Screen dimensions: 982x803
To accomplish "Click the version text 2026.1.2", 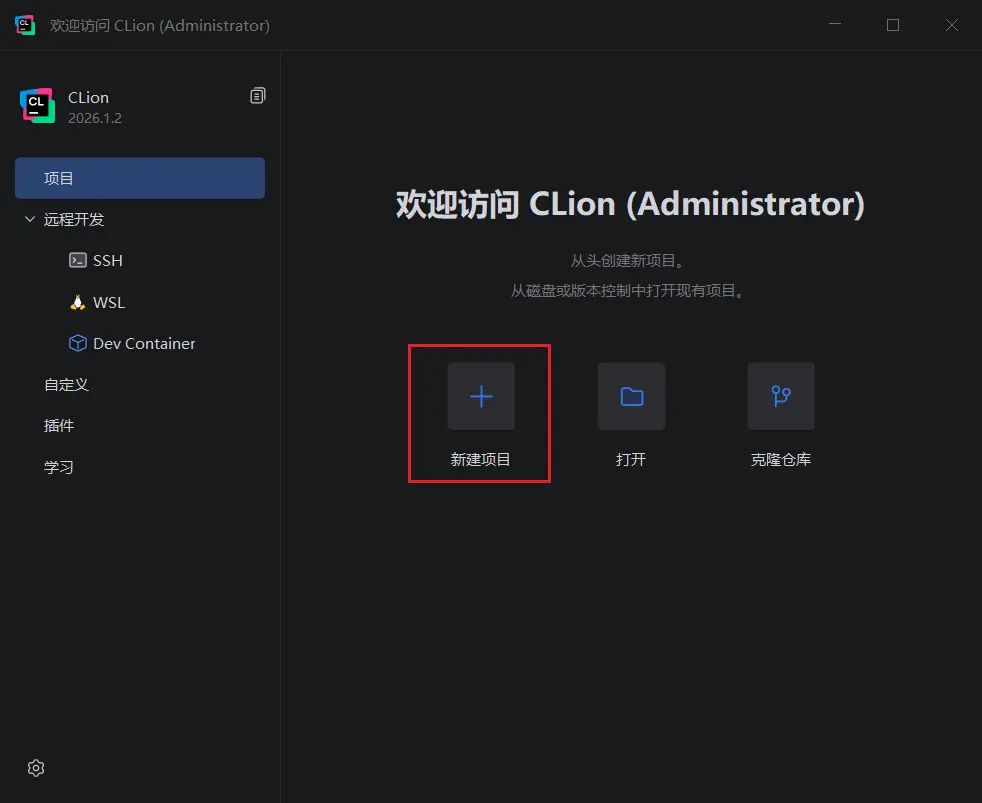I will [95, 118].
